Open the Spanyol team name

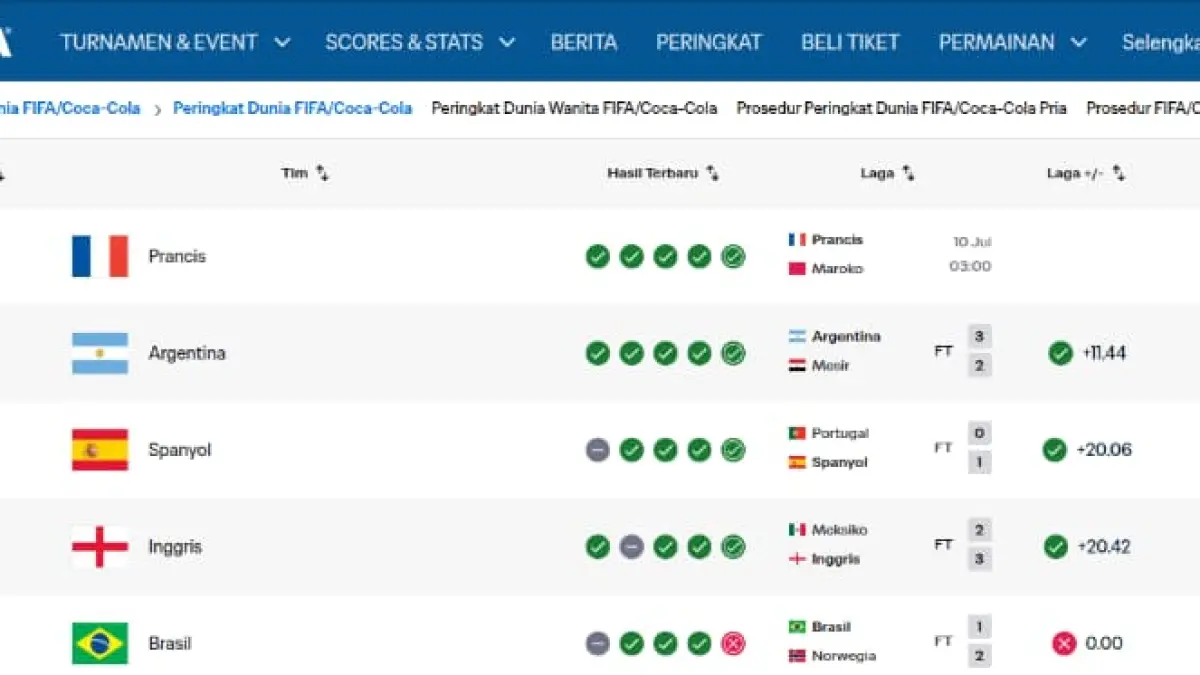[x=181, y=450]
